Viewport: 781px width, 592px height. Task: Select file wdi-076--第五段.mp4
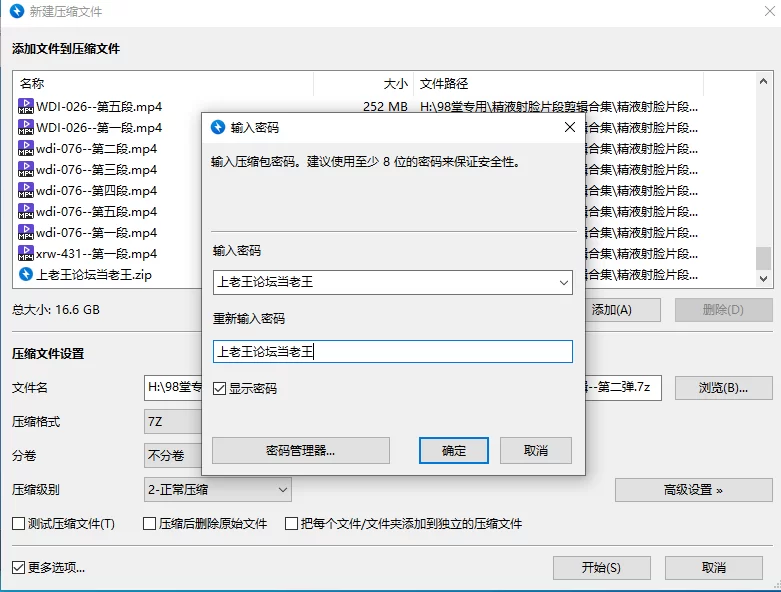(97, 212)
